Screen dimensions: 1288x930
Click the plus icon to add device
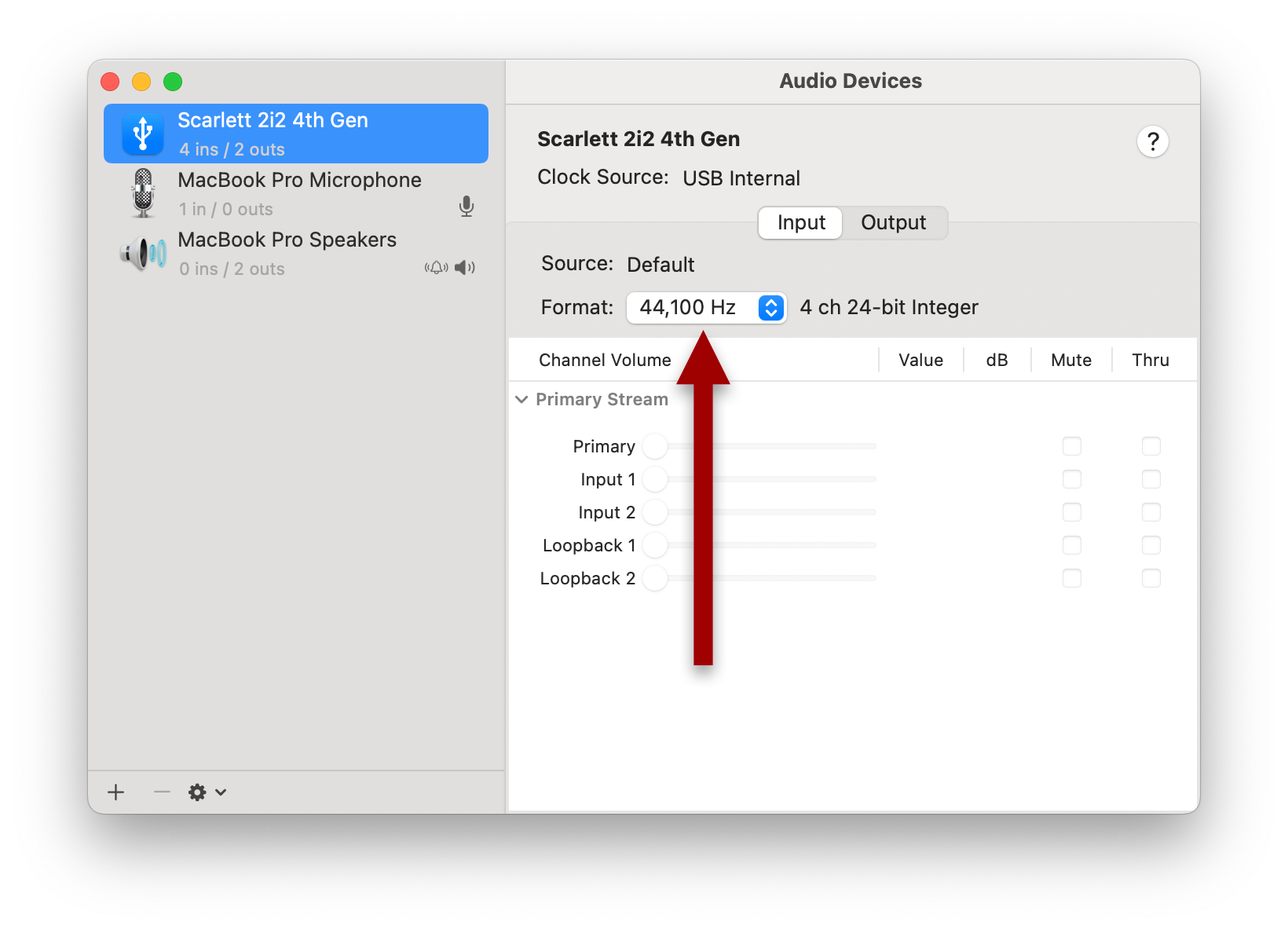[x=116, y=792]
